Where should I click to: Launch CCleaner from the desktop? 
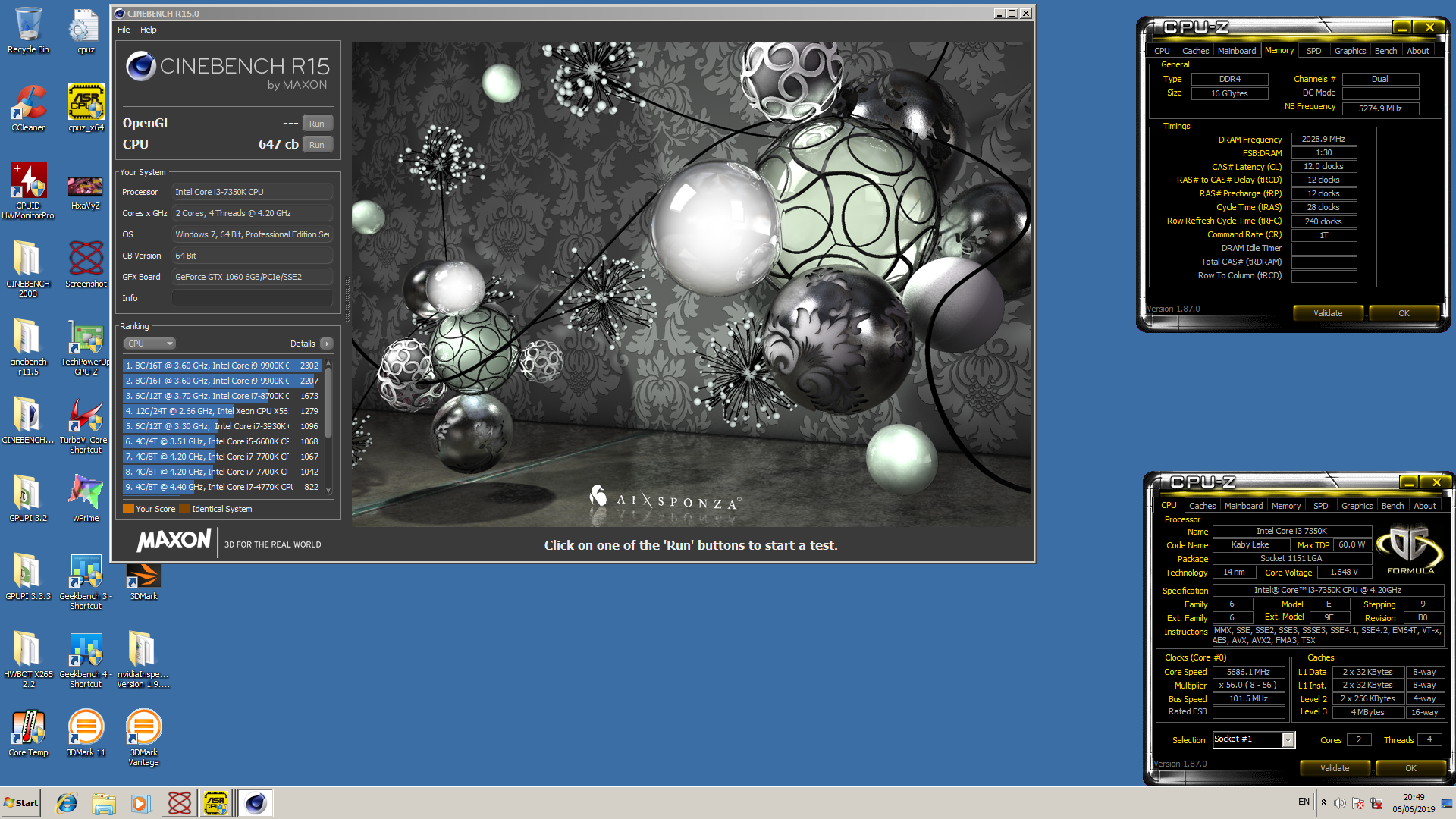(28, 108)
